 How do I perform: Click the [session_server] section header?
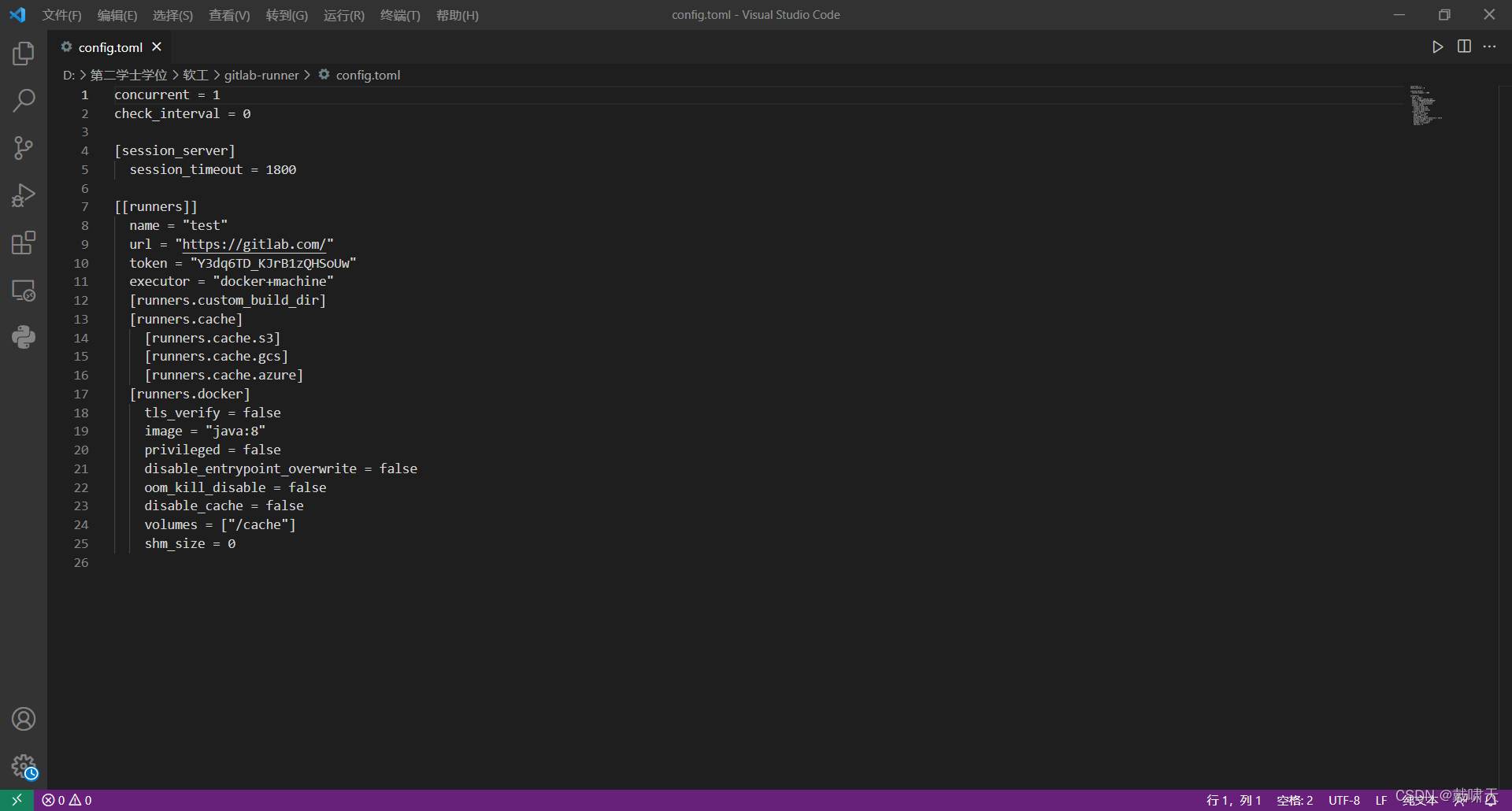[175, 150]
